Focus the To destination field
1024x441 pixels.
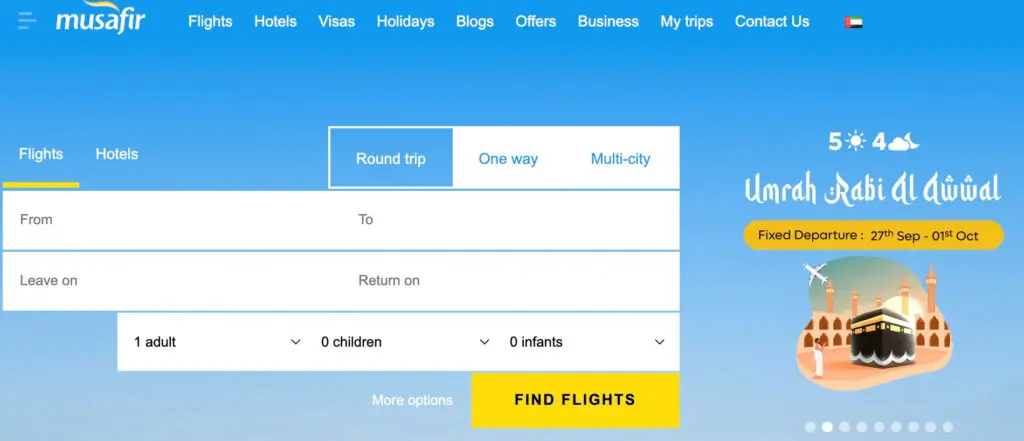click(510, 220)
